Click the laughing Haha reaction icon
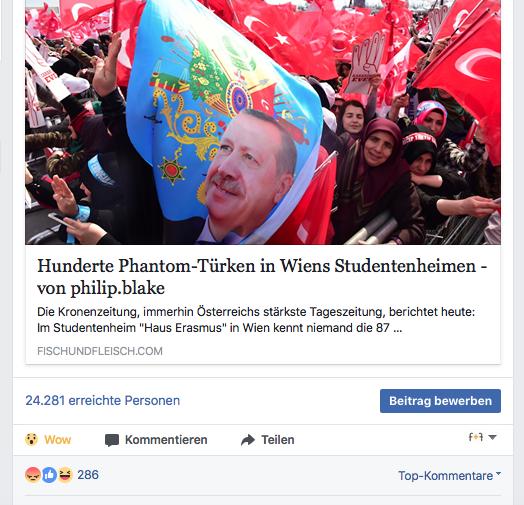524x505 pixels. (65, 475)
